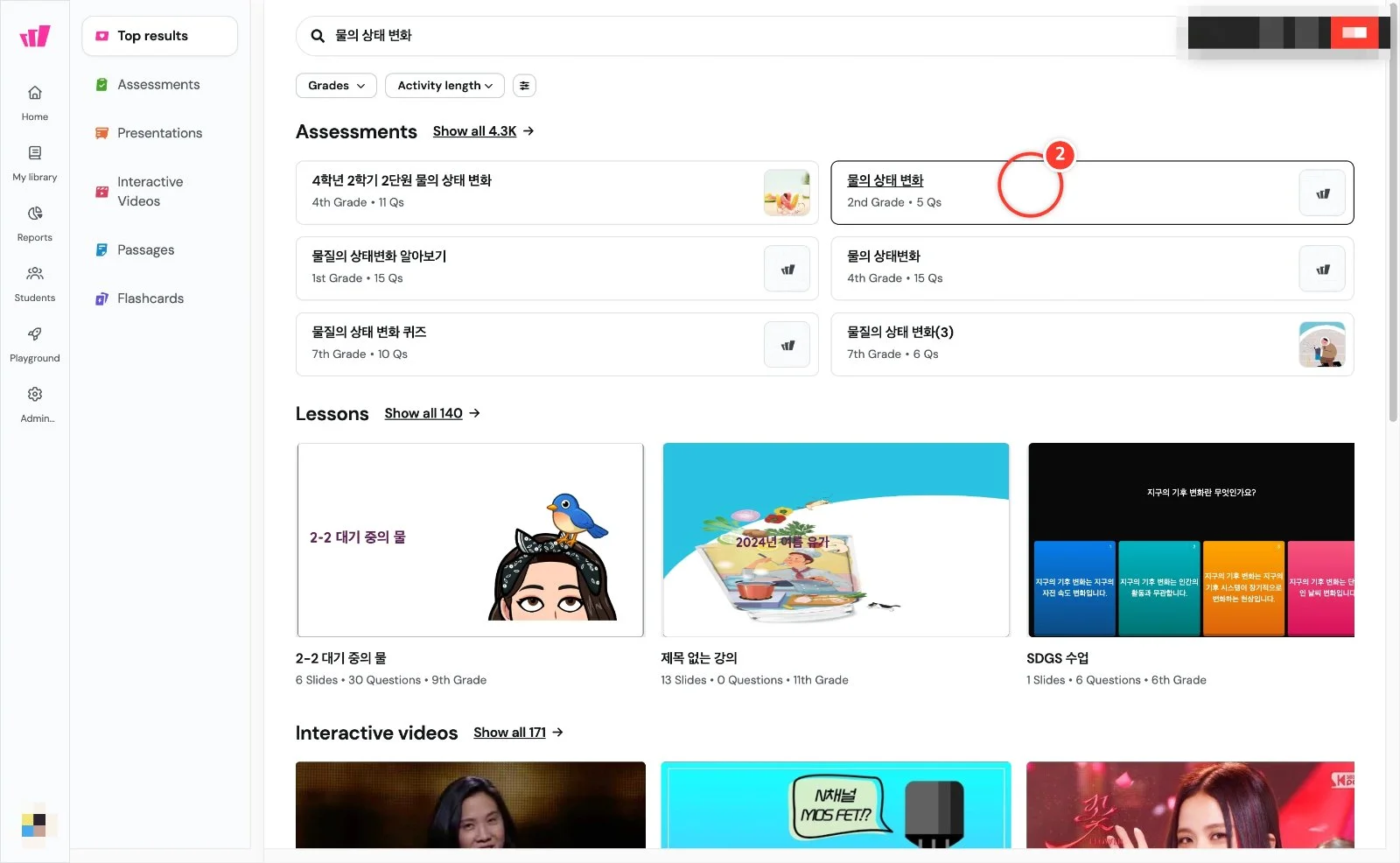Click the arrow next to Show all 4.3K
Viewport: 1400px width, 863px height.
pyautogui.click(x=528, y=131)
